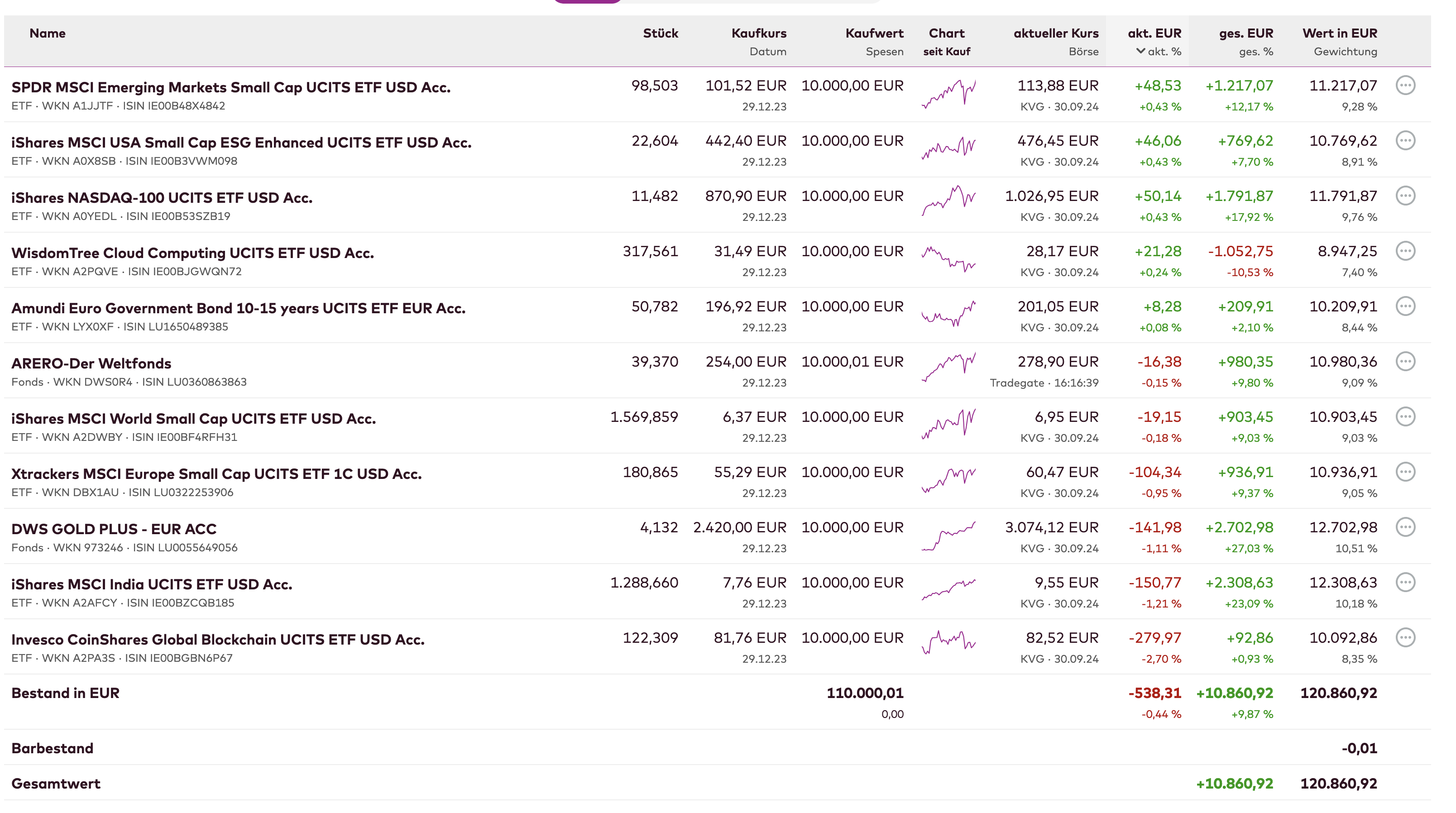Open Amundi Euro Government Bond 10-15 years link

pos(238,308)
